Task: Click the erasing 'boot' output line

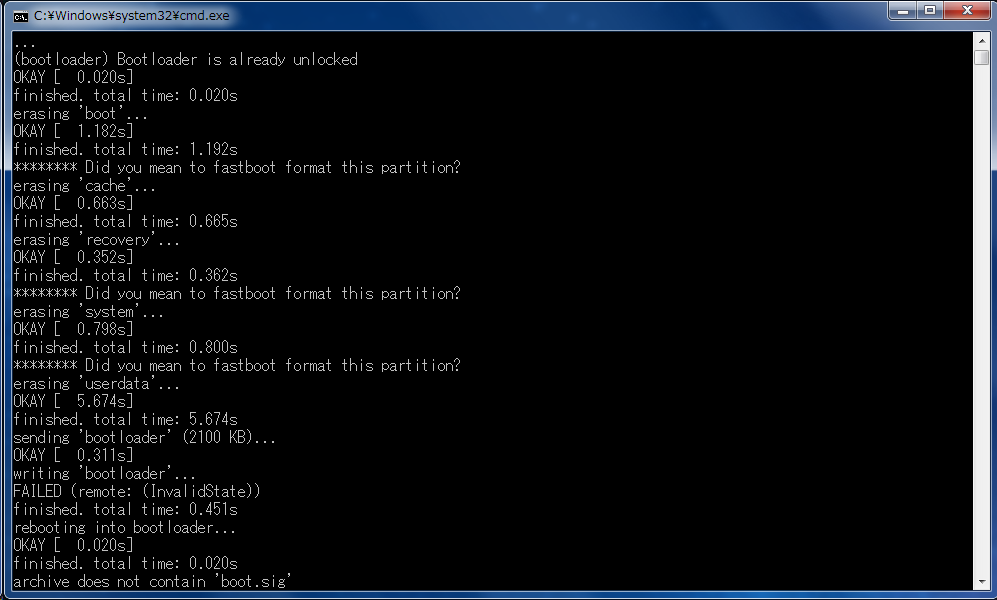Action: pos(80,114)
